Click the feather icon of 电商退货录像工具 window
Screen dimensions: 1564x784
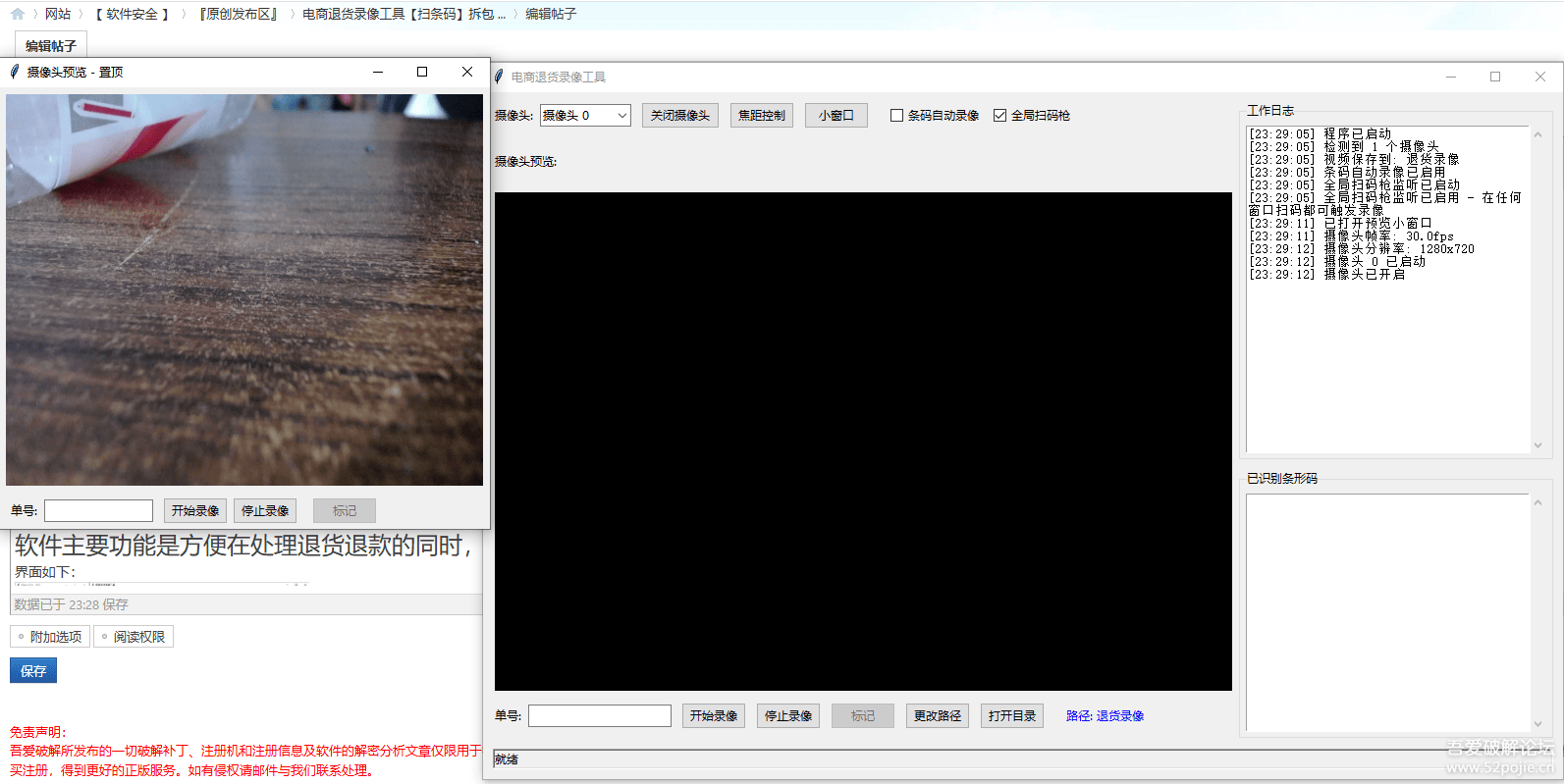[x=499, y=77]
